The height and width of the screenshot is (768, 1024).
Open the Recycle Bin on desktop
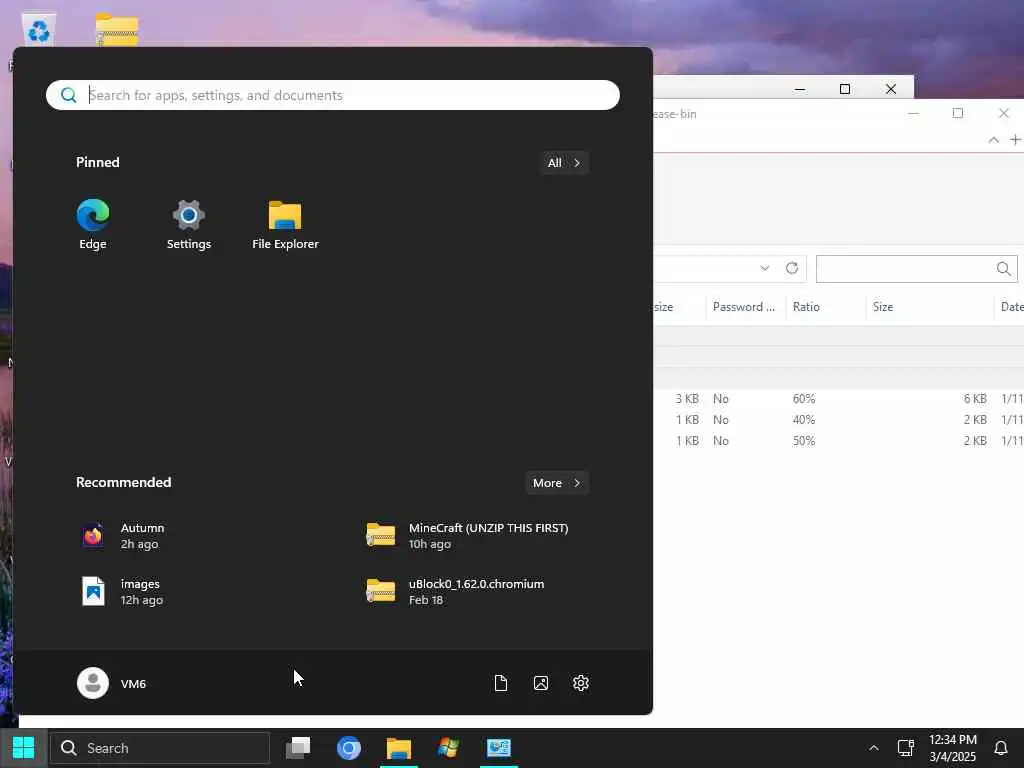pyautogui.click(x=39, y=30)
